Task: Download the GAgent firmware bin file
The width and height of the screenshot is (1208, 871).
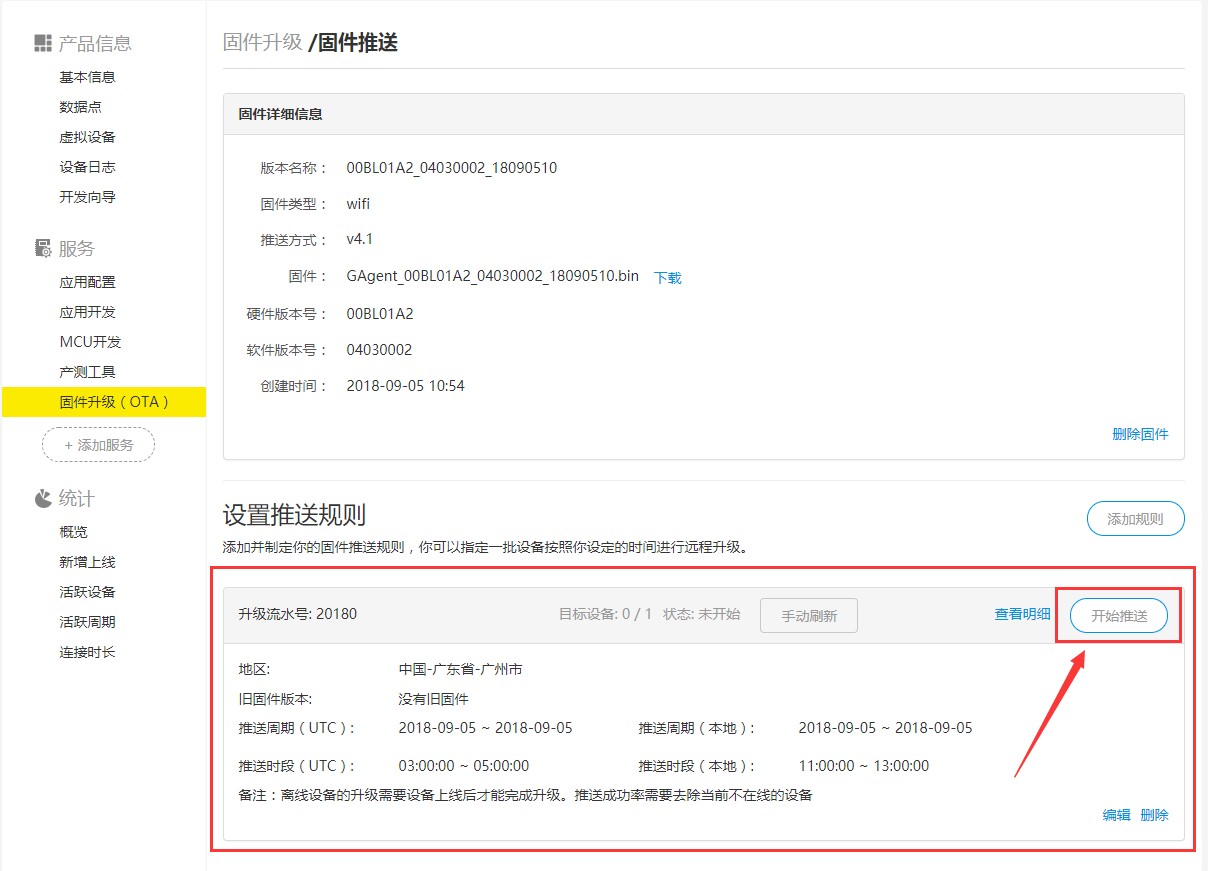Action: click(x=667, y=278)
